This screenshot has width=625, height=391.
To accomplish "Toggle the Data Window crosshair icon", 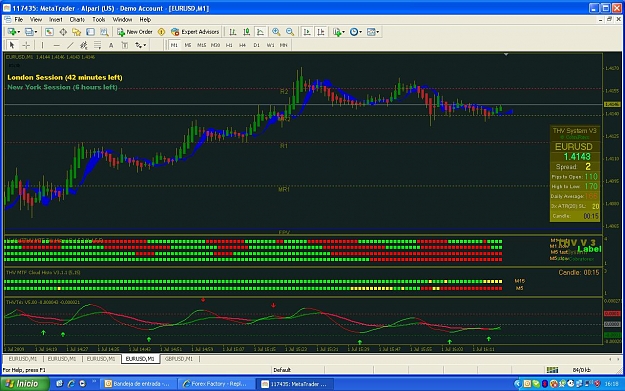I will tap(63, 32).
